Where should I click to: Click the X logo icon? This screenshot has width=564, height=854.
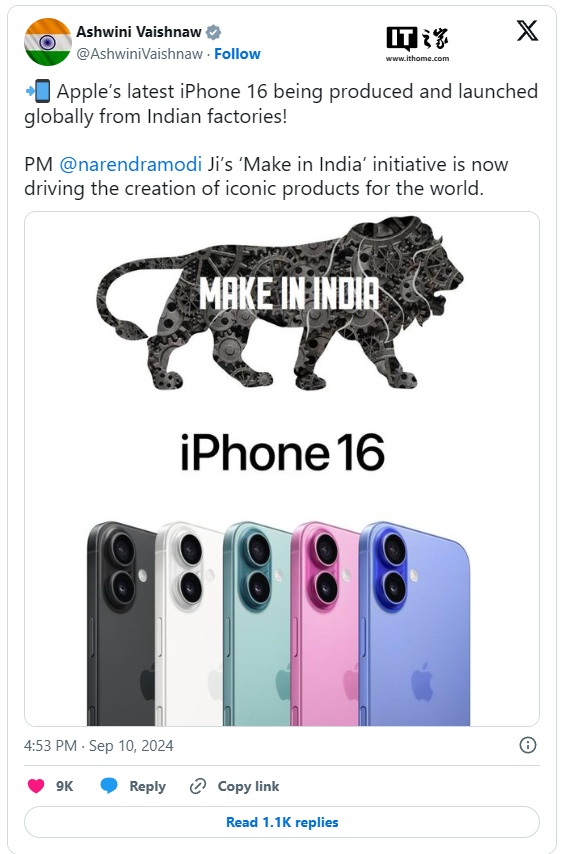[527, 30]
